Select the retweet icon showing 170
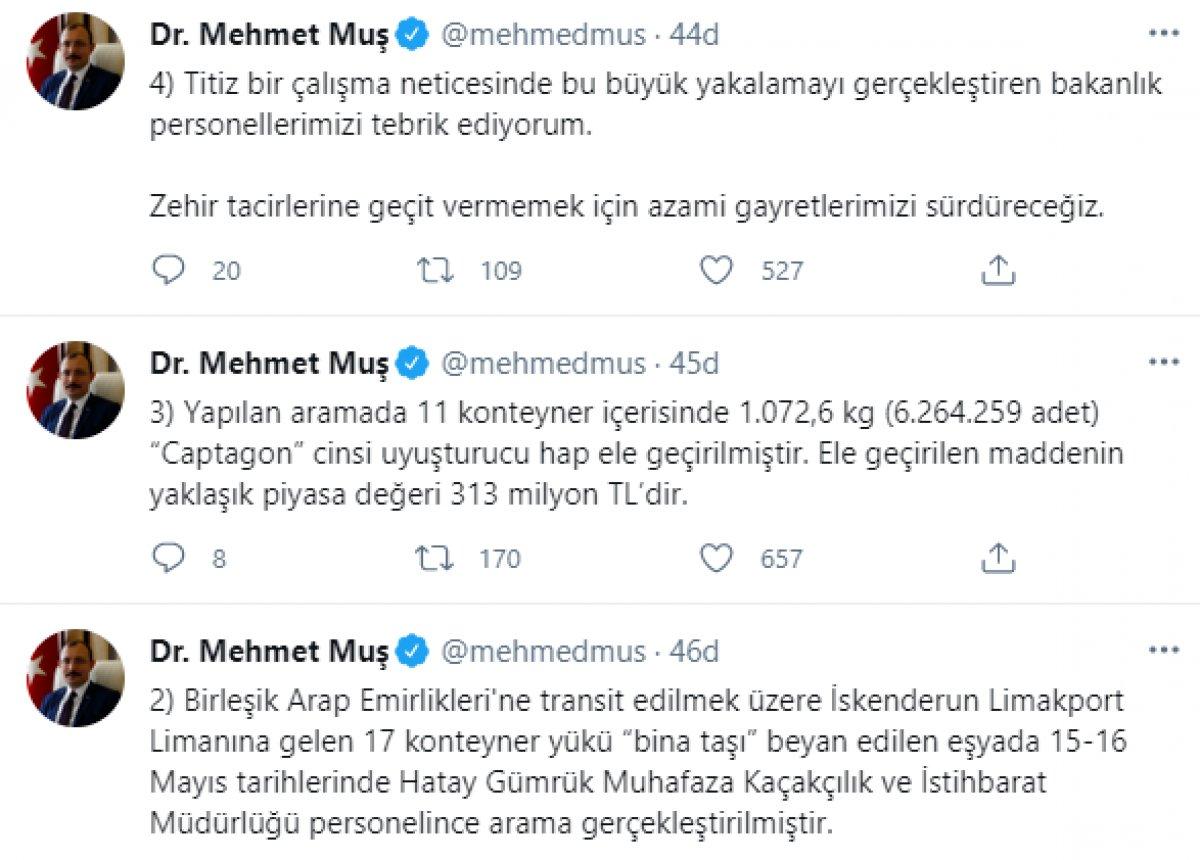The image size is (1200, 860). click(436, 559)
